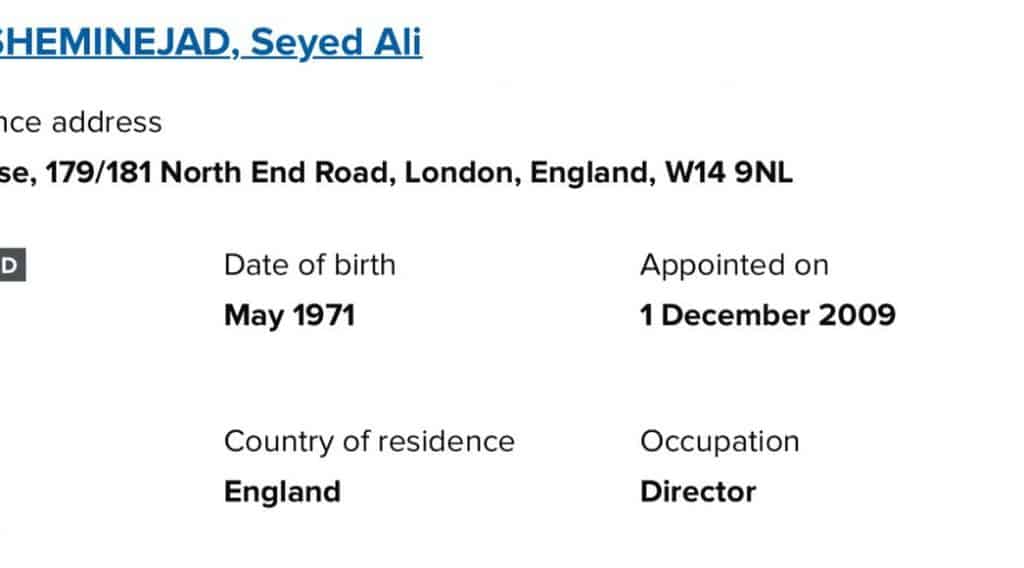Click England in the address line
1024x568 pixels.
589,172
